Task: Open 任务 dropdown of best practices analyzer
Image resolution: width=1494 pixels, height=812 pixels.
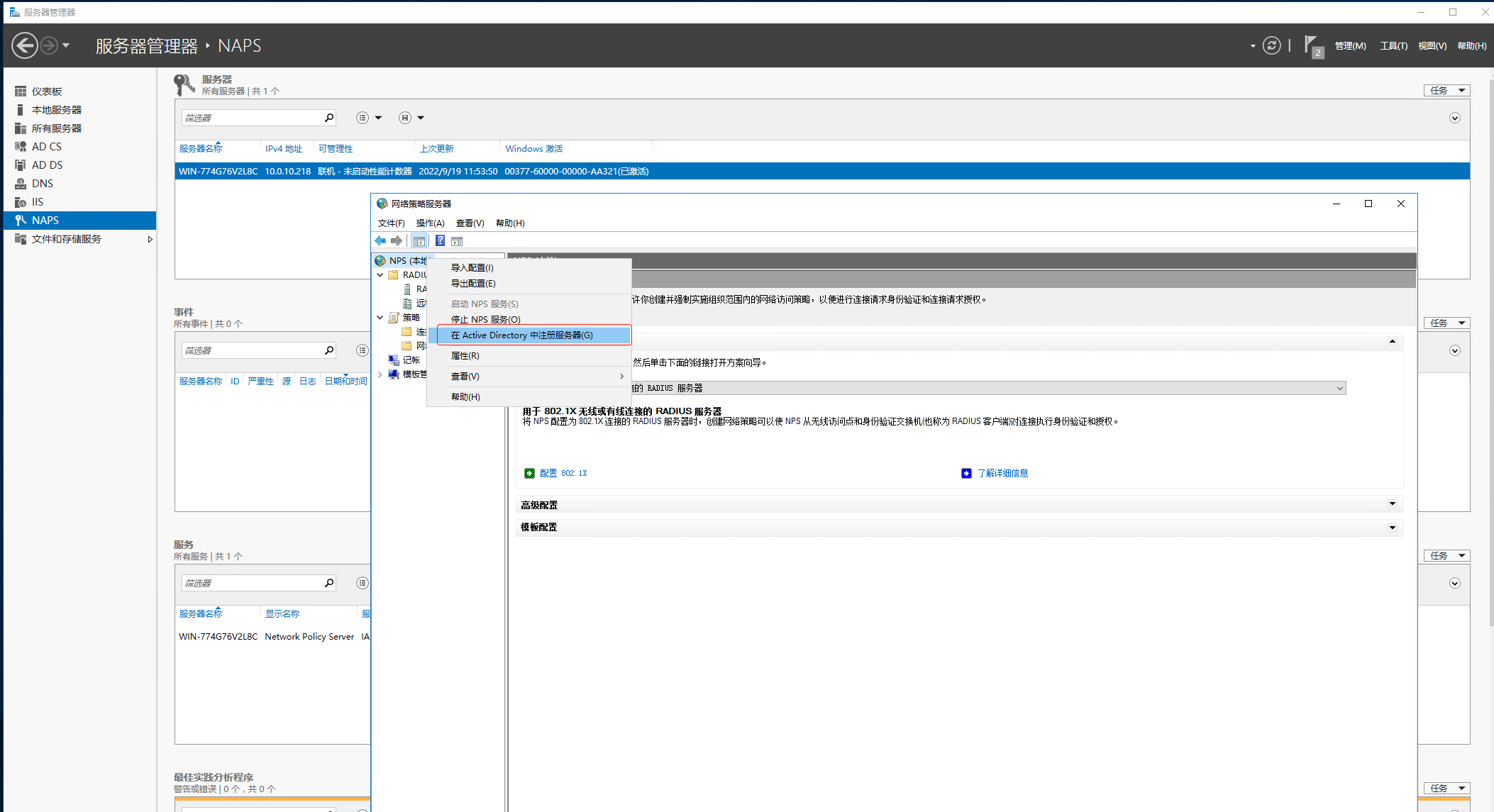Action: (1446, 789)
